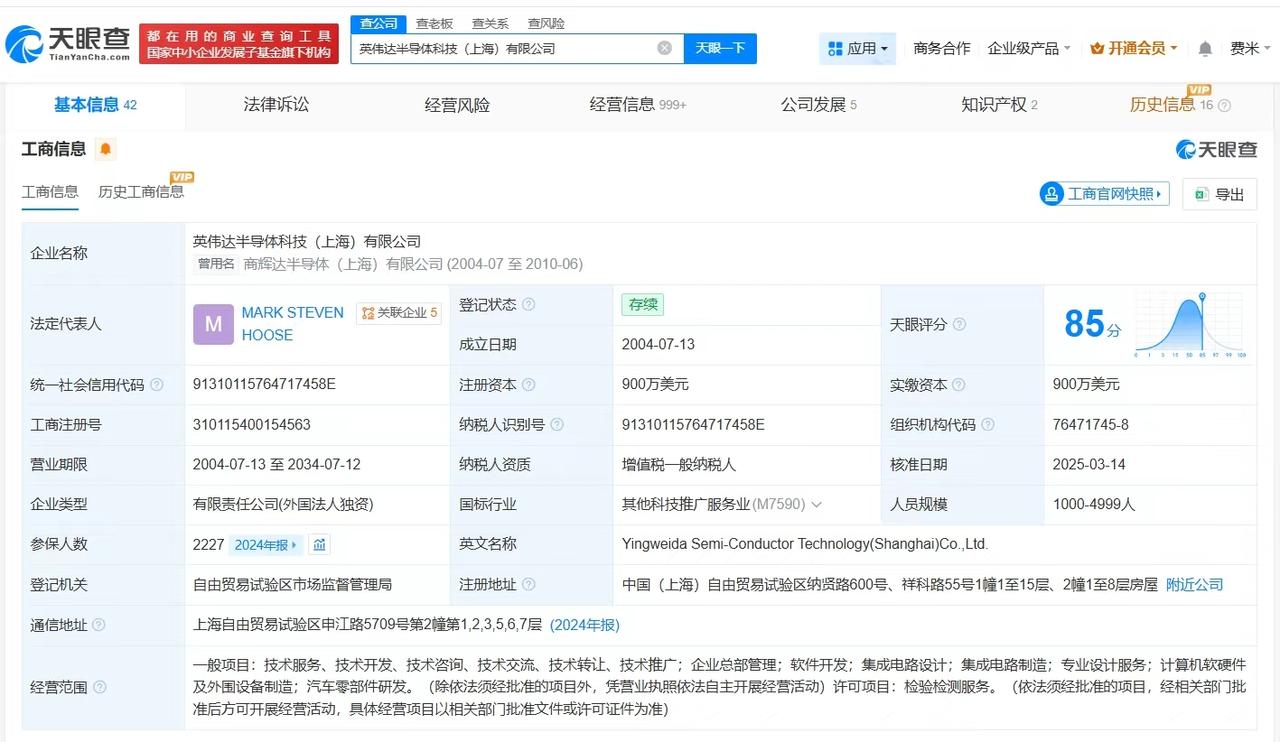Viewport: 1280px width, 742px height.
Task: Click the grid icon on 应用 menu
Action: click(x=834, y=48)
